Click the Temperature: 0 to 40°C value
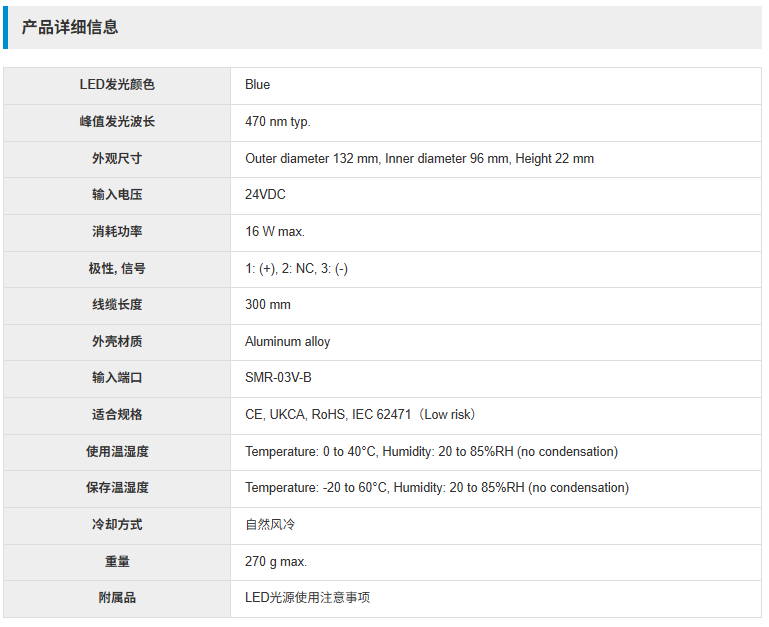This screenshot has width=769, height=627. (432, 451)
